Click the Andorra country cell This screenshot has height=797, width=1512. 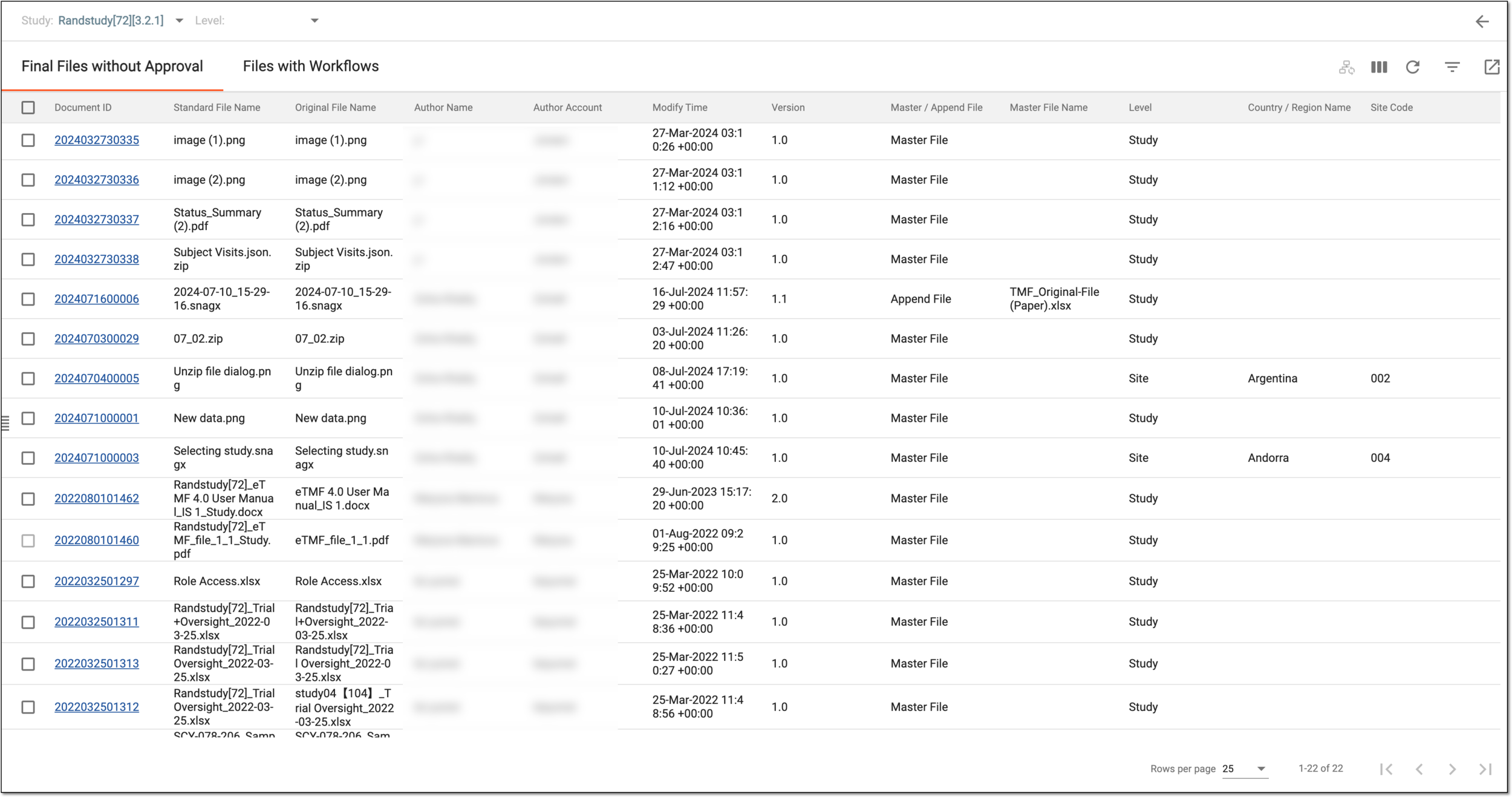point(1268,458)
